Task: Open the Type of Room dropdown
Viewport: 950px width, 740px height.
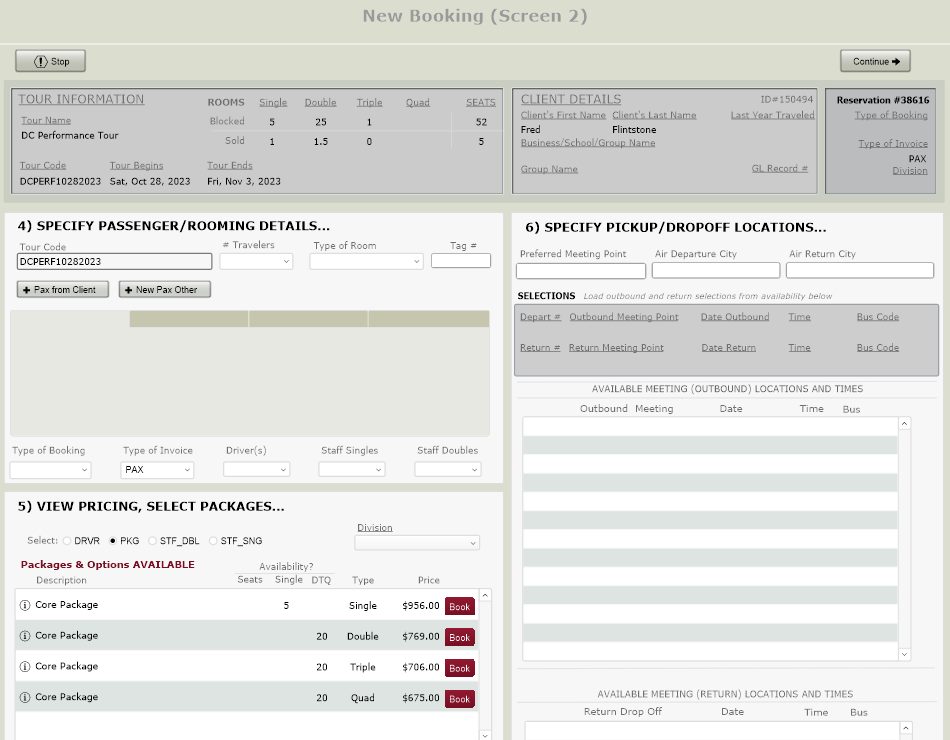Action: click(x=366, y=261)
